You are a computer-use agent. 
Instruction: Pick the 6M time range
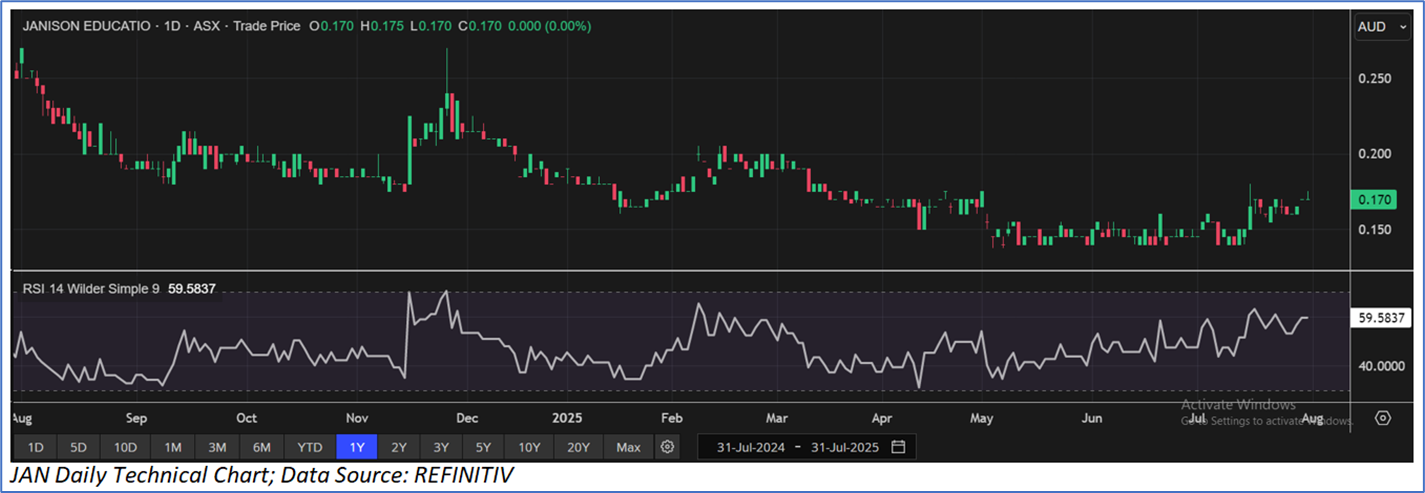point(262,446)
